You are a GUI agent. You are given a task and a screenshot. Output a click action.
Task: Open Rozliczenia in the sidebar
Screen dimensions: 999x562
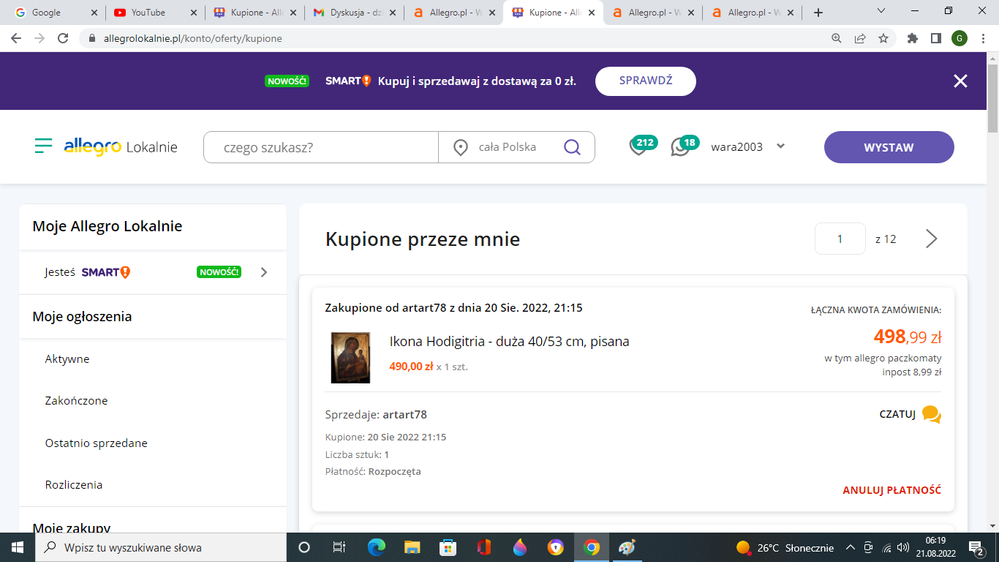coord(73,485)
